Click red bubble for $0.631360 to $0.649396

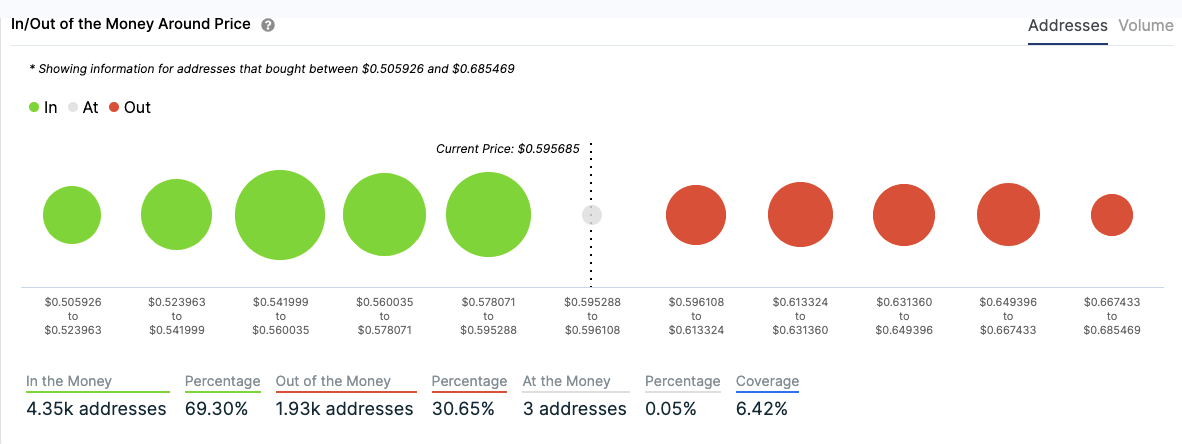click(904, 215)
